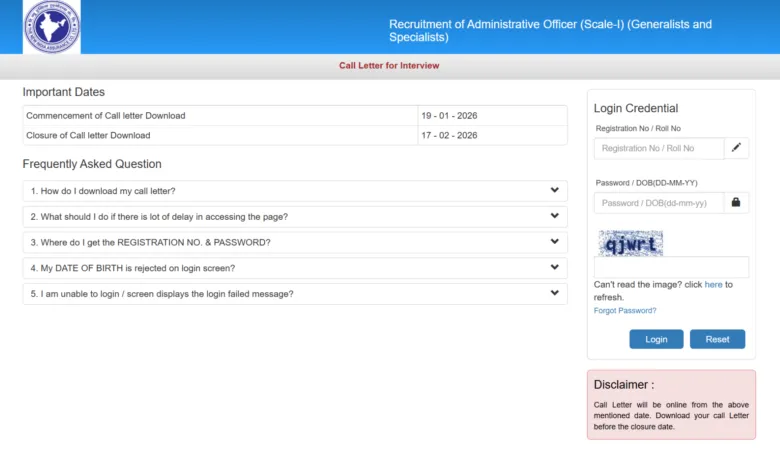Expand "Where do I get the REGISTRATION NO. & PASSWORD?"

point(295,242)
